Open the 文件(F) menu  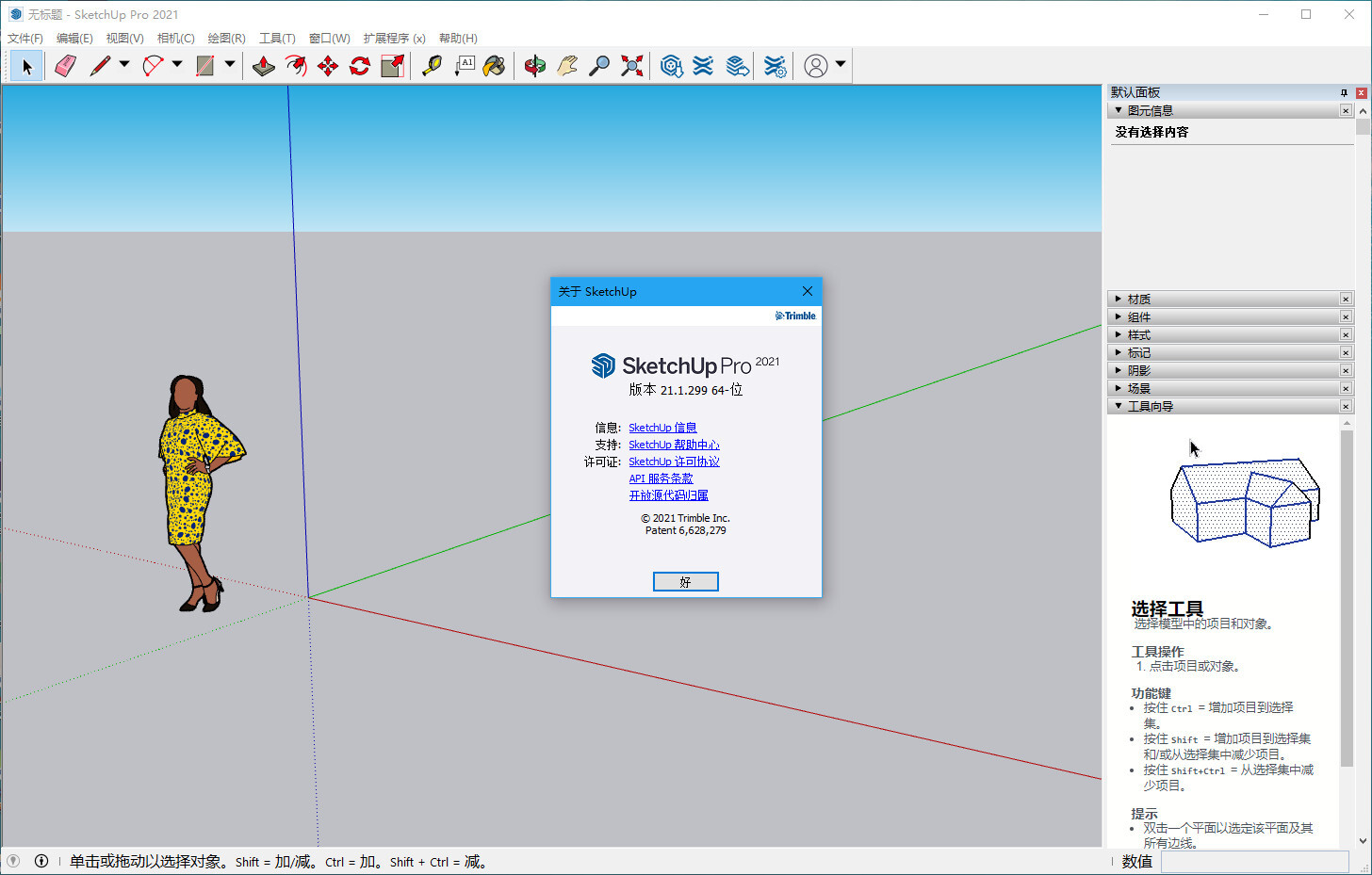click(x=25, y=39)
